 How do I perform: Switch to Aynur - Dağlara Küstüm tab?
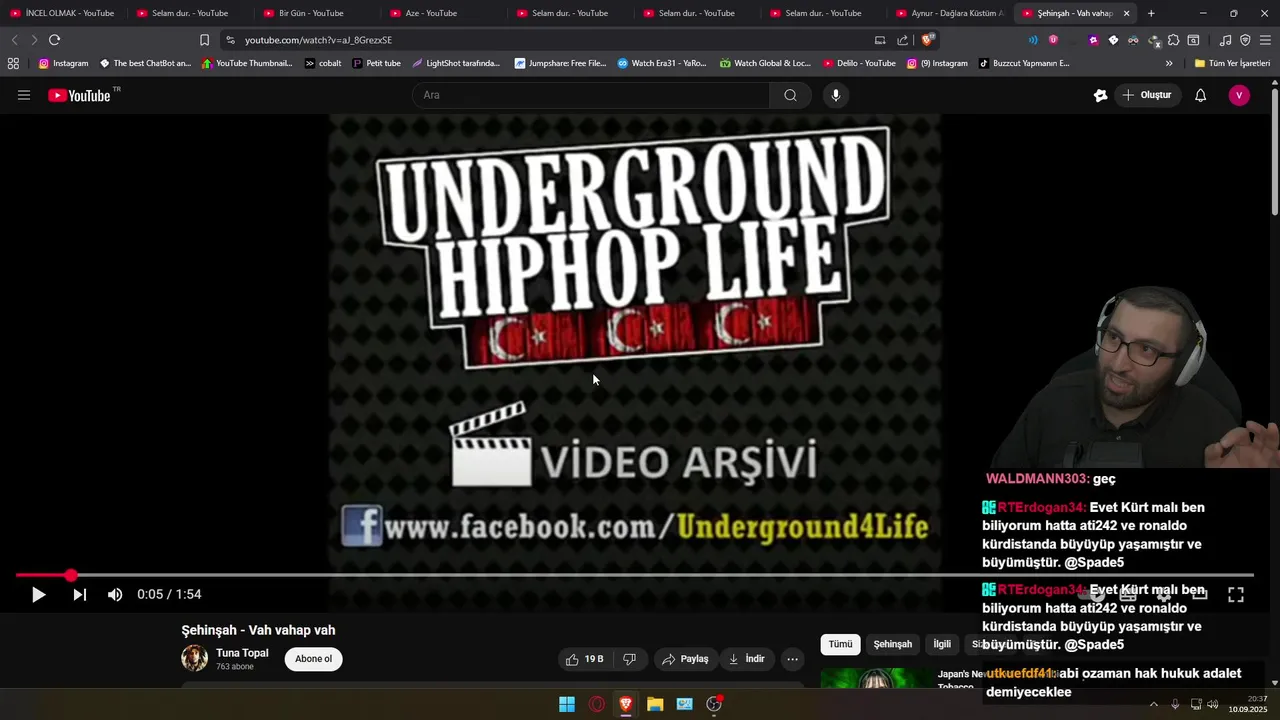tap(948, 13)
